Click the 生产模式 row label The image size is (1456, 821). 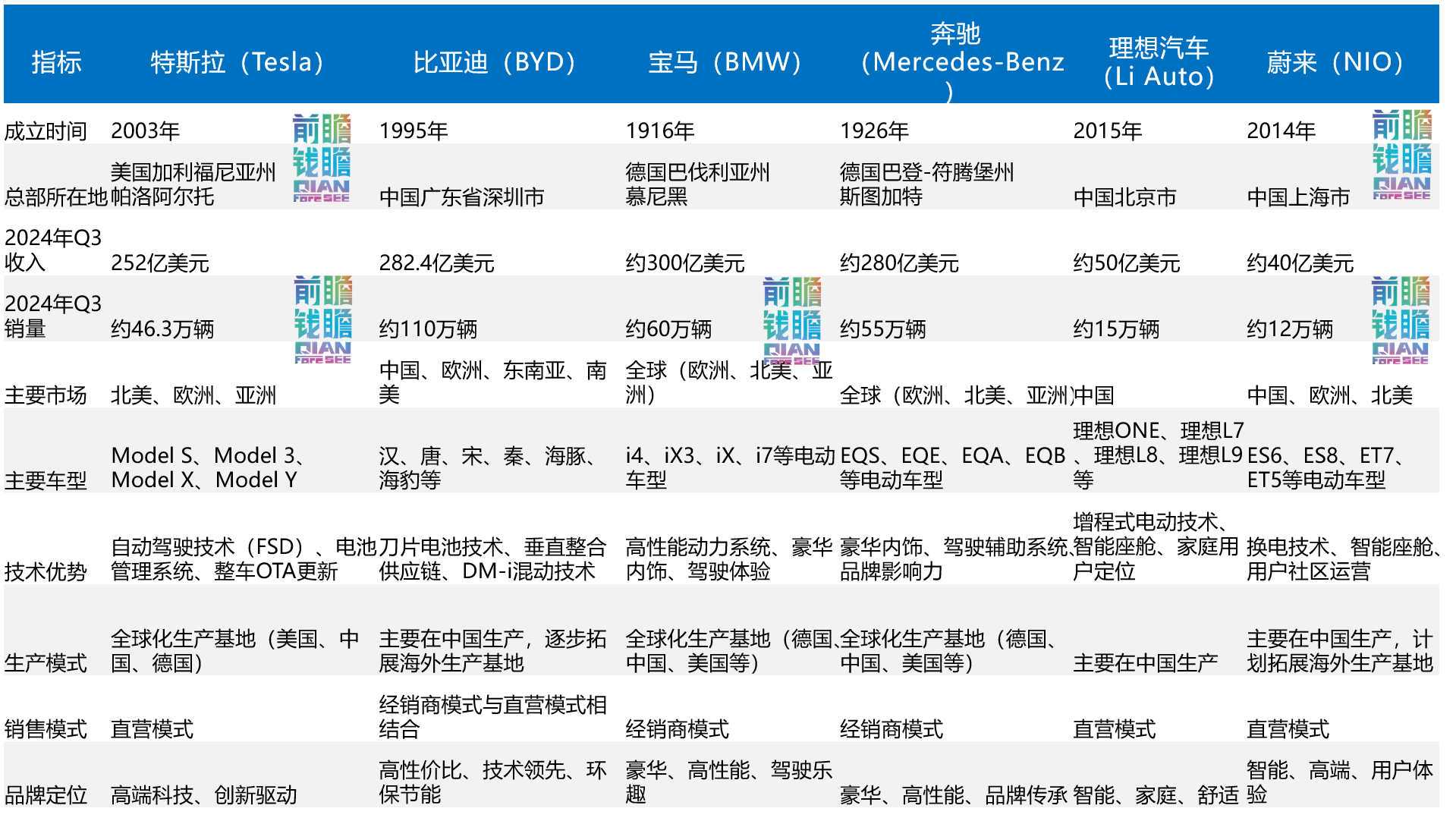[46, 663]
